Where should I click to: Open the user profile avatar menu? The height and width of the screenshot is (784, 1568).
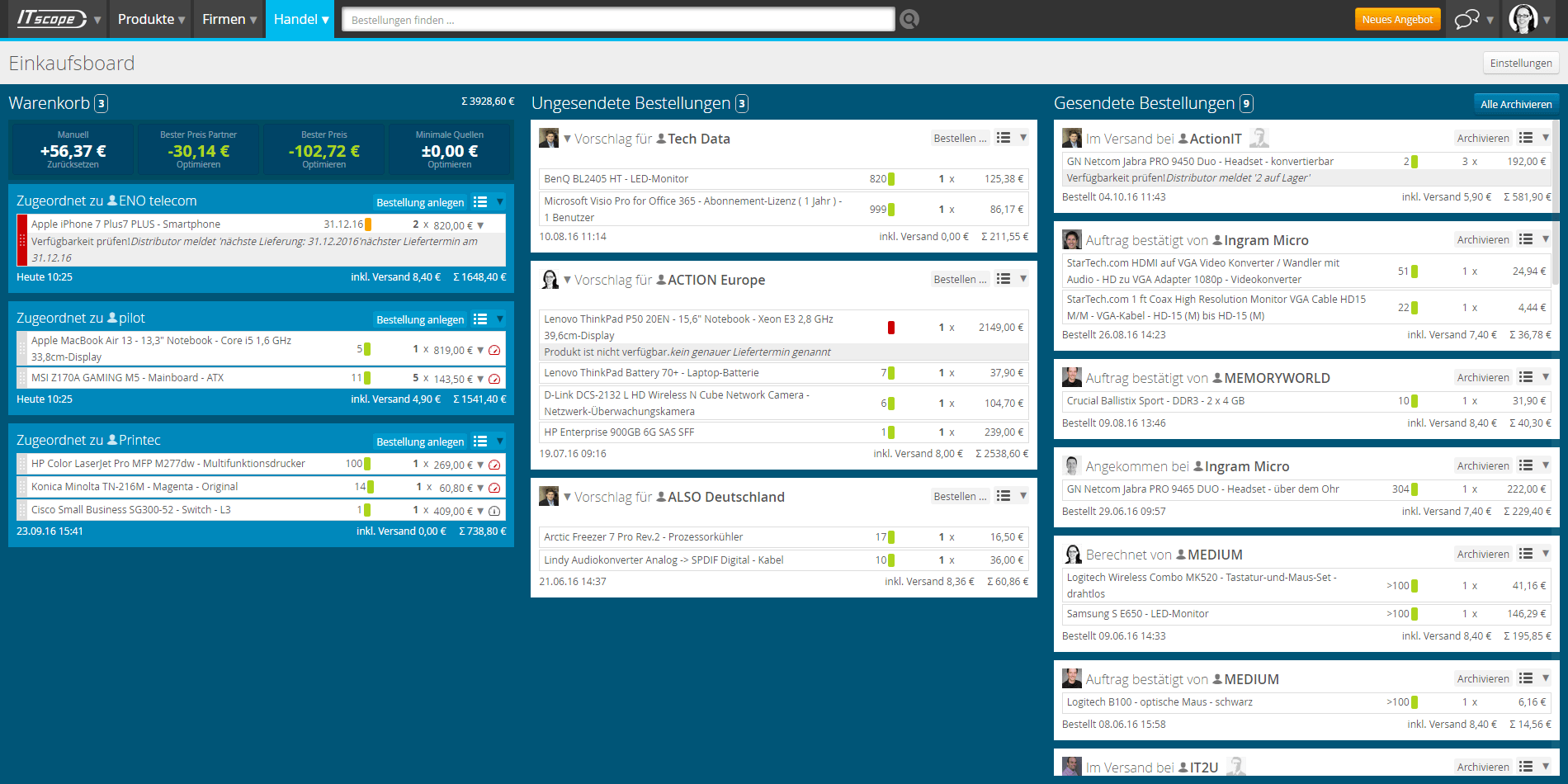1523,18
